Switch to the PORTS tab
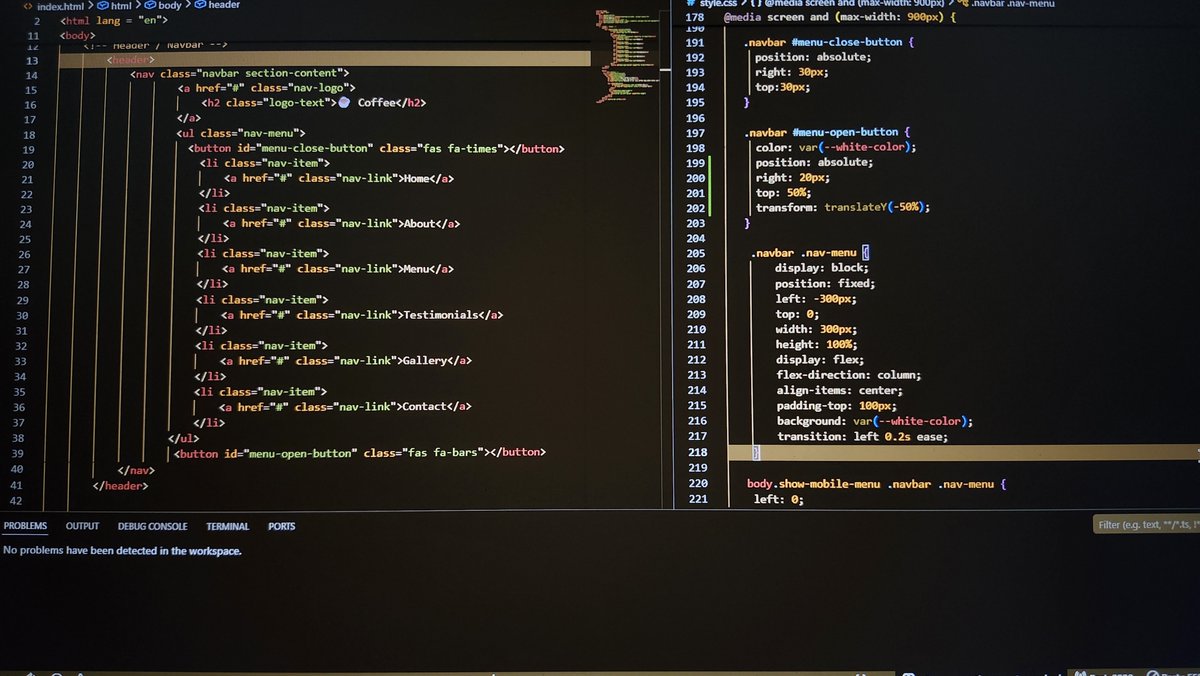Screen dimensions: 1200x676 click(x=282, y=526)
